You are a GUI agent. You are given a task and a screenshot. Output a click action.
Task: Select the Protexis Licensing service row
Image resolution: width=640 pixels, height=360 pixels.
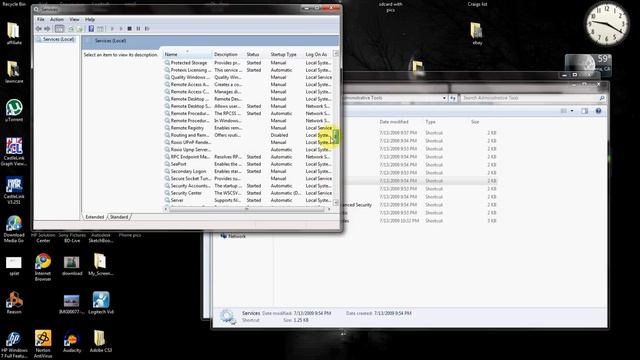point(248,70)
